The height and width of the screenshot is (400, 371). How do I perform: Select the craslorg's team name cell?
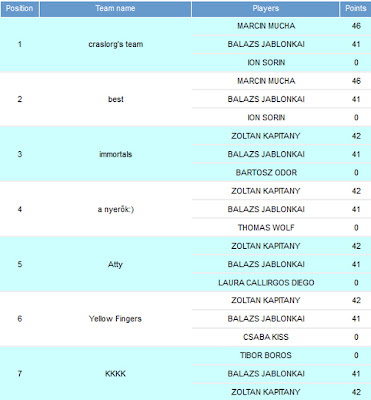[x=115, y=44]
